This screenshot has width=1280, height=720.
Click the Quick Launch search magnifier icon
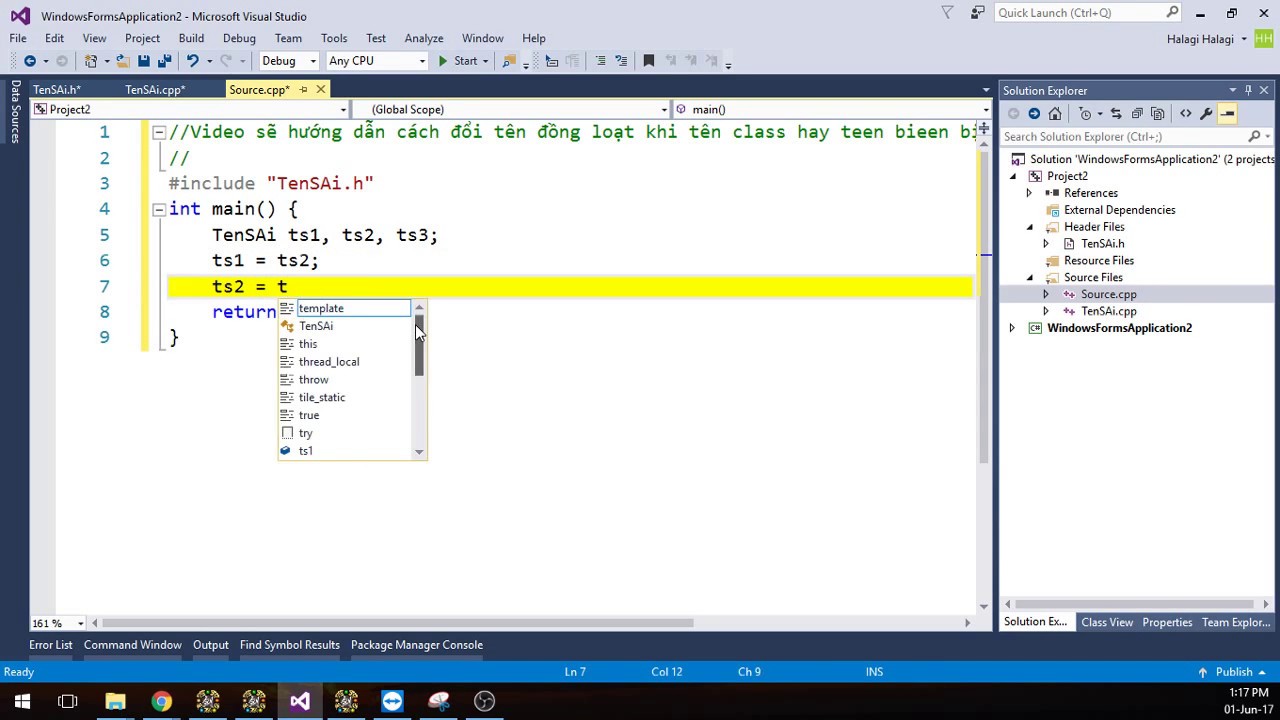pos(1173,13)
